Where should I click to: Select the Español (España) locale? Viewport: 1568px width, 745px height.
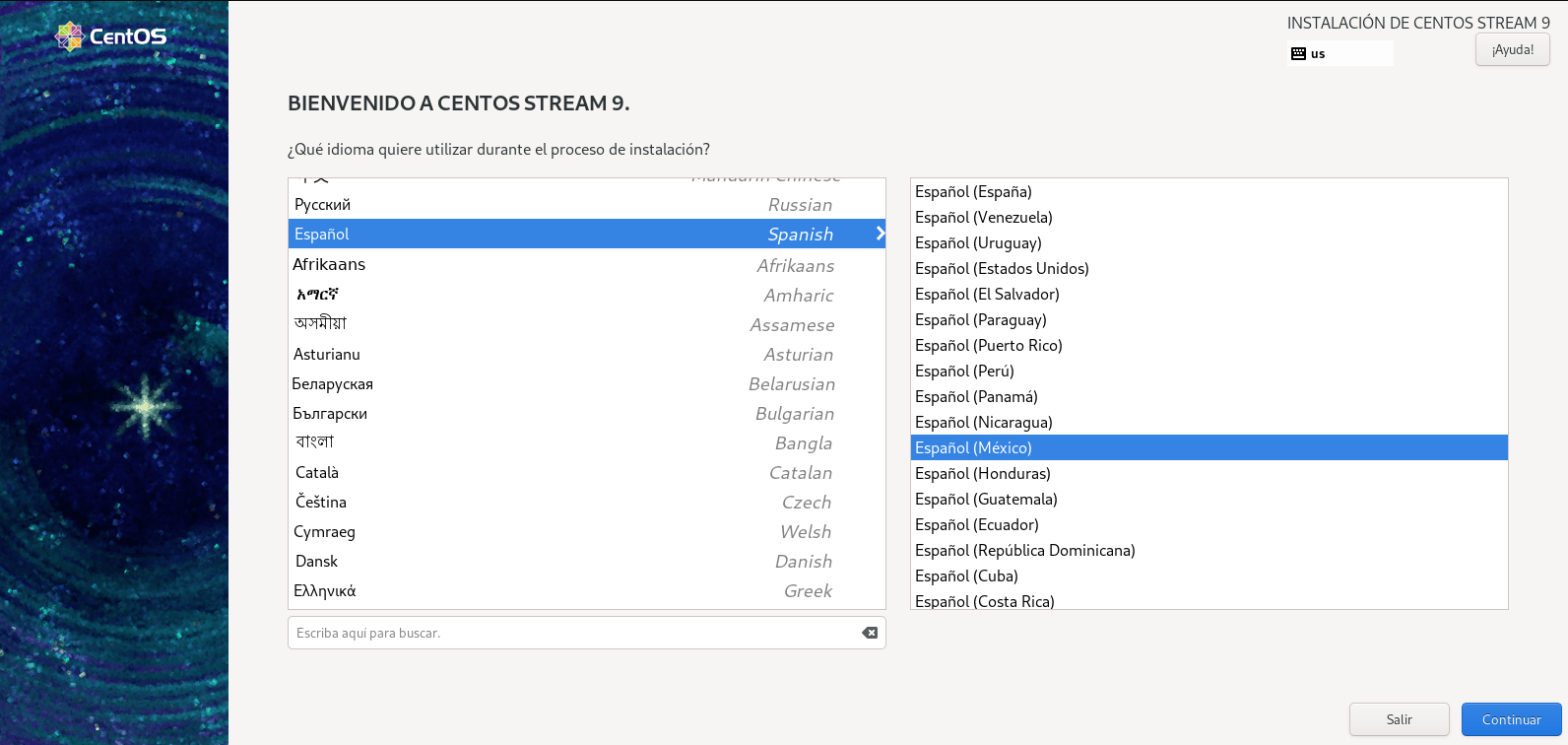pyautogui.click(x=973, y=191)
